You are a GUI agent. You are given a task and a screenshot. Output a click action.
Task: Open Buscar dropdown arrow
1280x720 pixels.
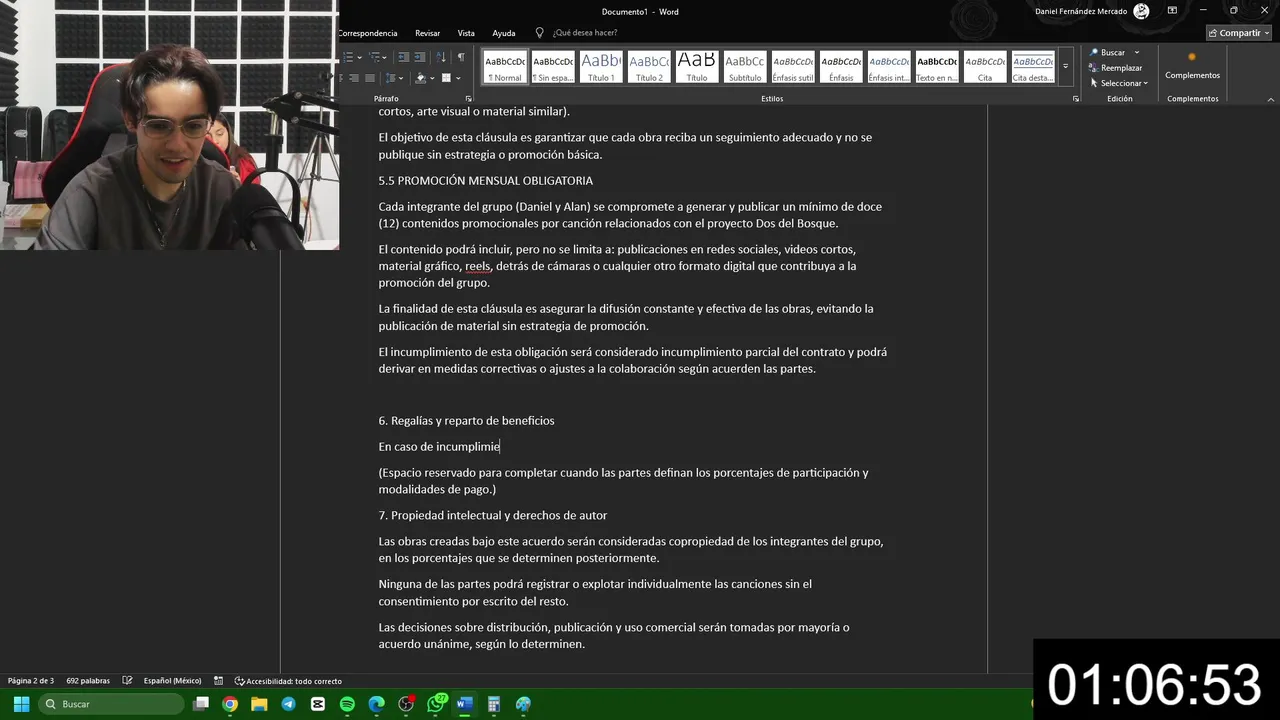pyautogui.click(x=1137, y=52)
